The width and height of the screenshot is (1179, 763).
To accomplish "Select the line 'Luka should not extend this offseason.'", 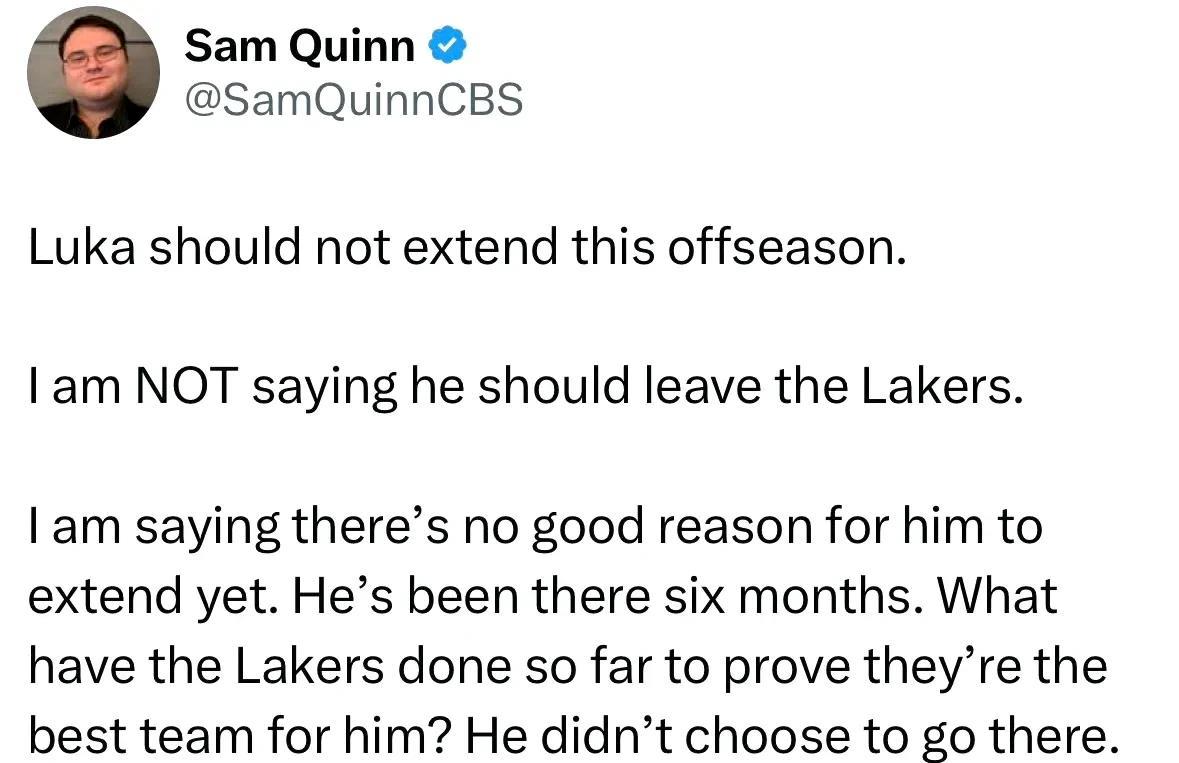I will click(468, 247).
